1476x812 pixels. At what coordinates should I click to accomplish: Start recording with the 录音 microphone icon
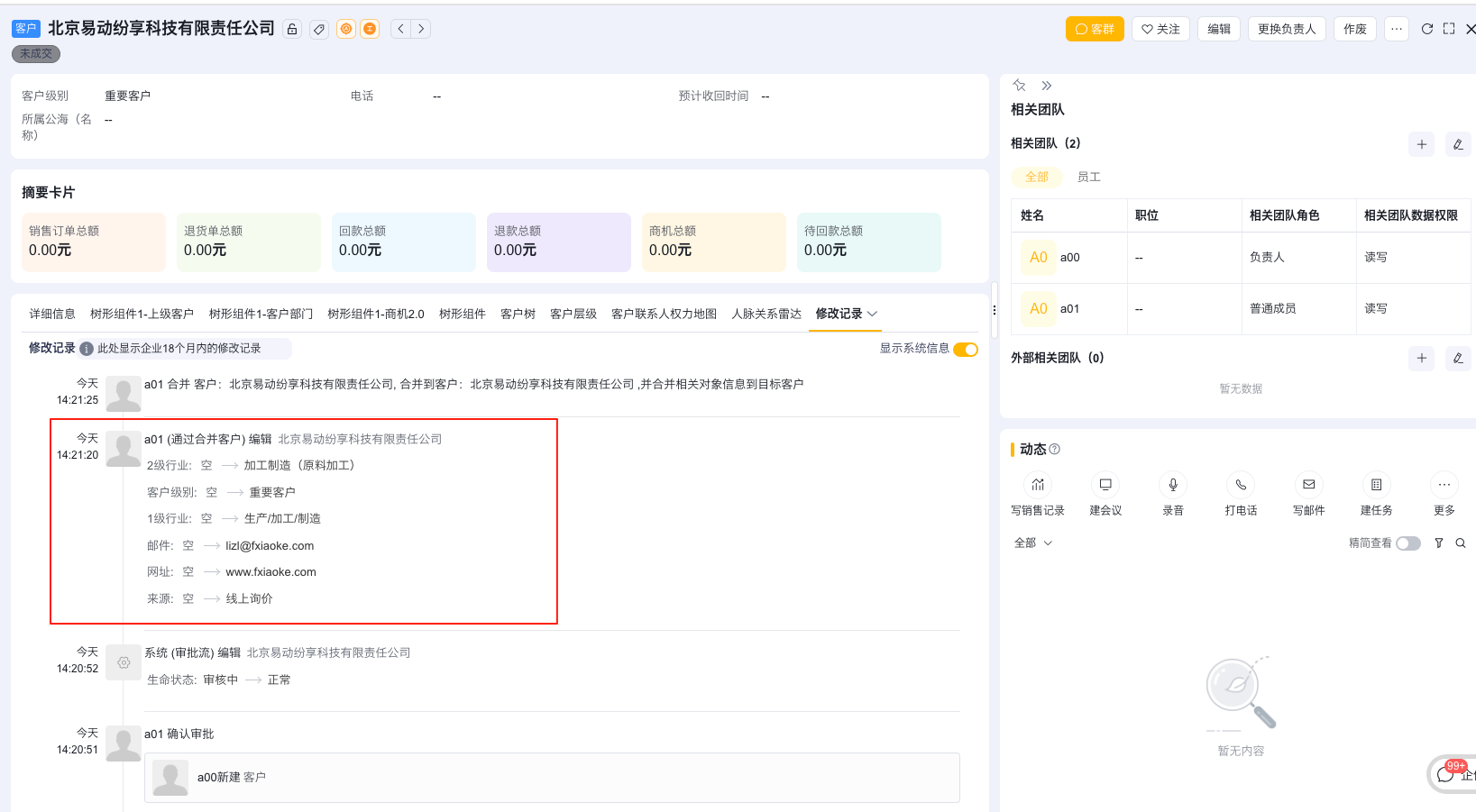[1173, 485]
